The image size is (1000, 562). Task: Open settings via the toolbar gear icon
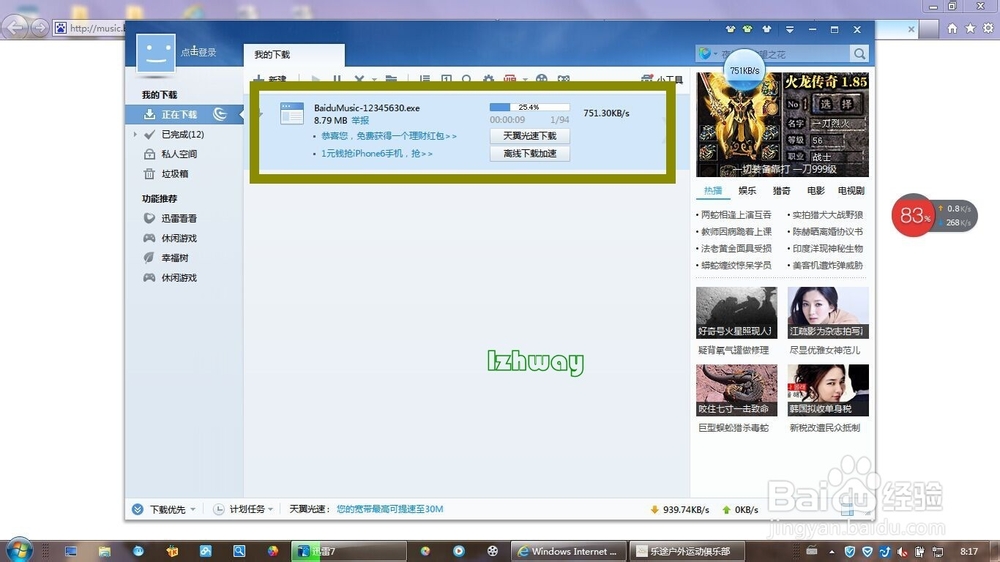(488, 79)
